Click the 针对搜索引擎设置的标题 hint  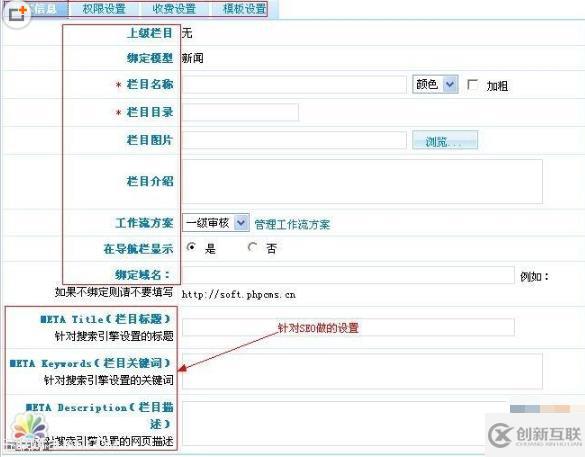click(x=114, y=336)
